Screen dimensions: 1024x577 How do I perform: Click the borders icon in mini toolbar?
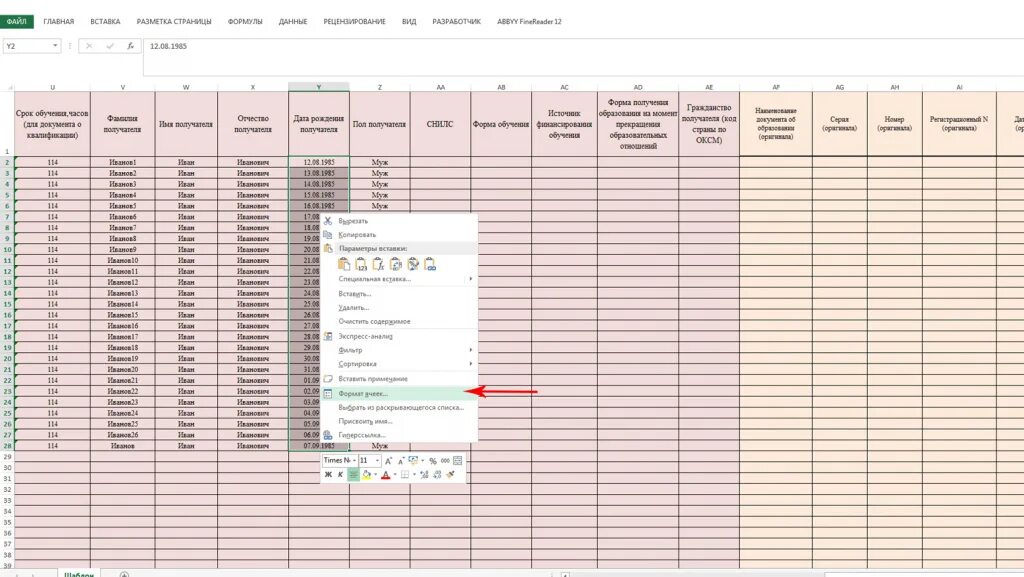coord(405,475)
